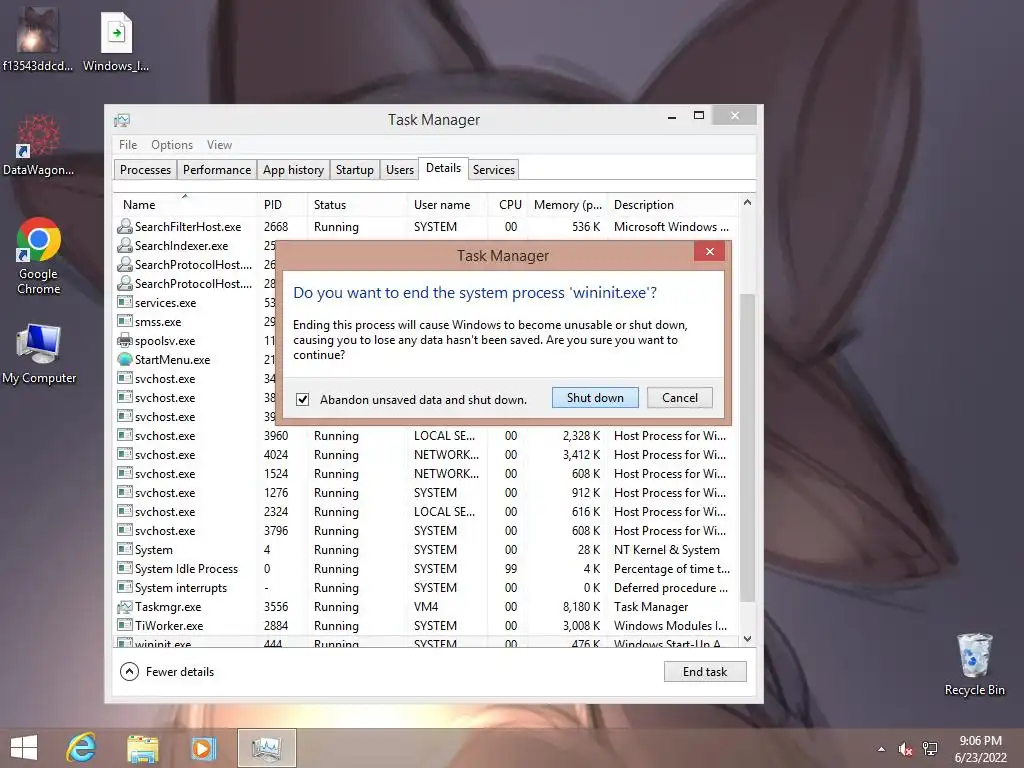Click the scrollbar up arrow
The height and width of the screenshot is (768, 1024).
coord(748,203)
